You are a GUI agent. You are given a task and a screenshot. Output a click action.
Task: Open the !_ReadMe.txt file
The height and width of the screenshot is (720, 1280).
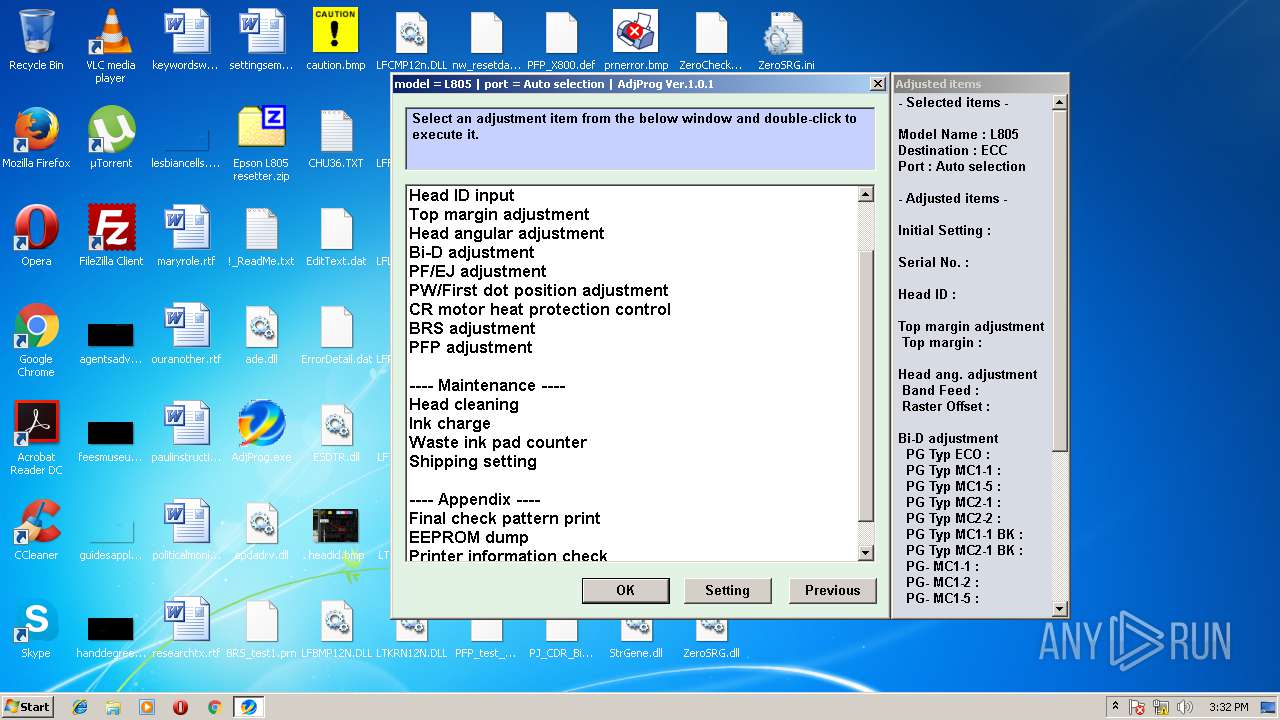pyautogui.click(x=261, y=236)
